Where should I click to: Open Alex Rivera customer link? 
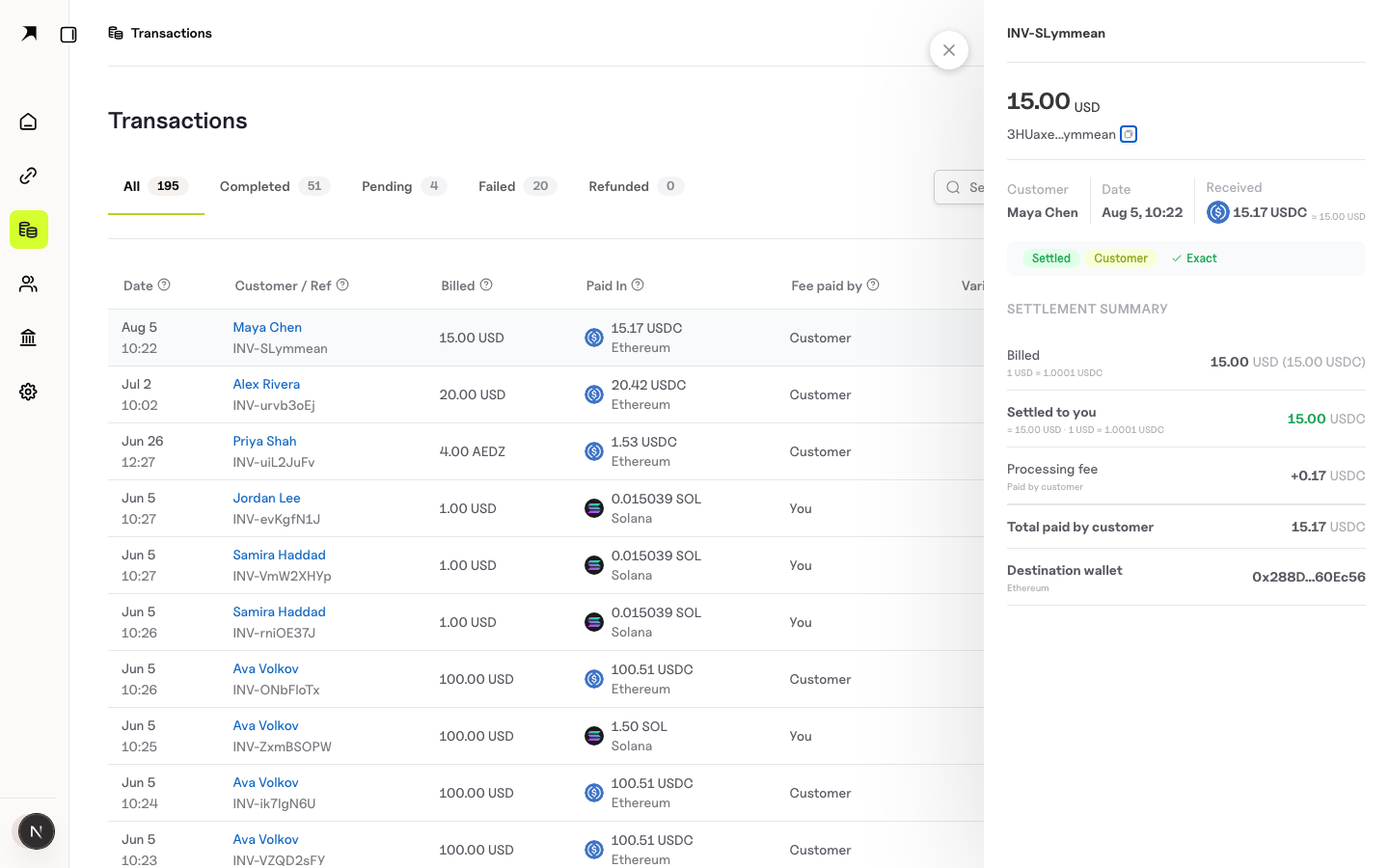tap(266, 384)
